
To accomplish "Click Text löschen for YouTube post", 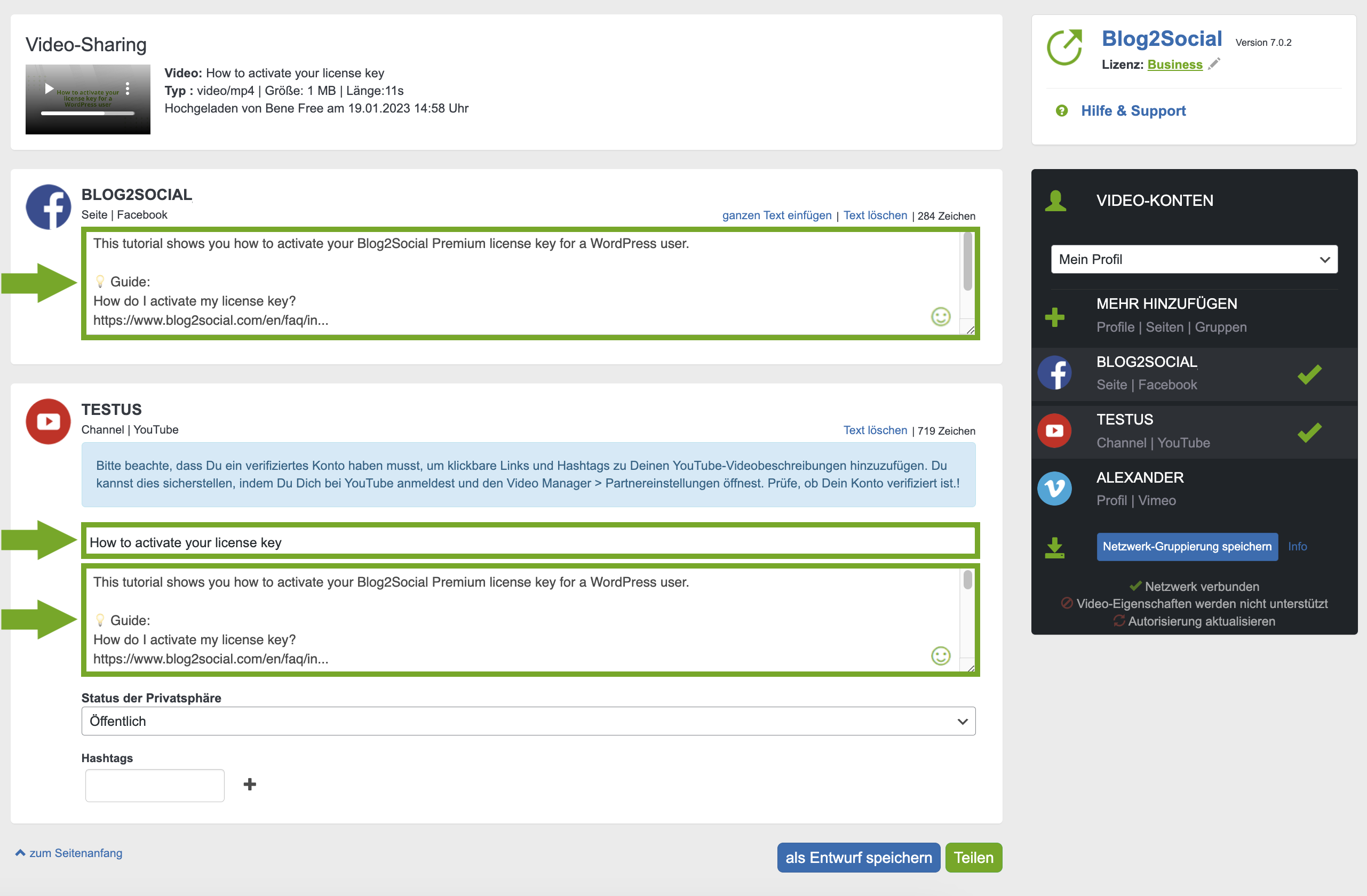I will 875,430.
